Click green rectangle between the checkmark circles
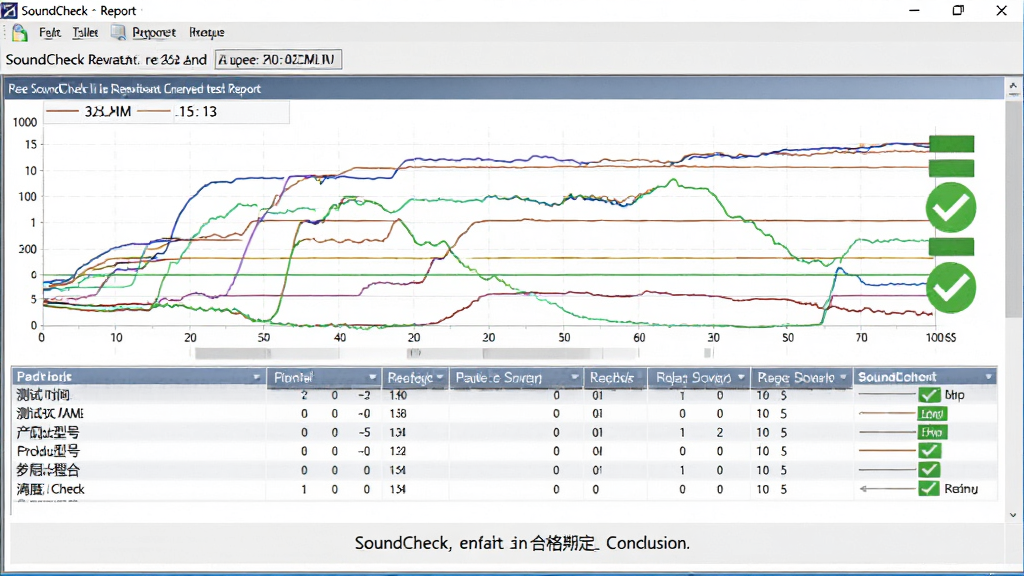The image size is (1024, 576). [952, 247]
